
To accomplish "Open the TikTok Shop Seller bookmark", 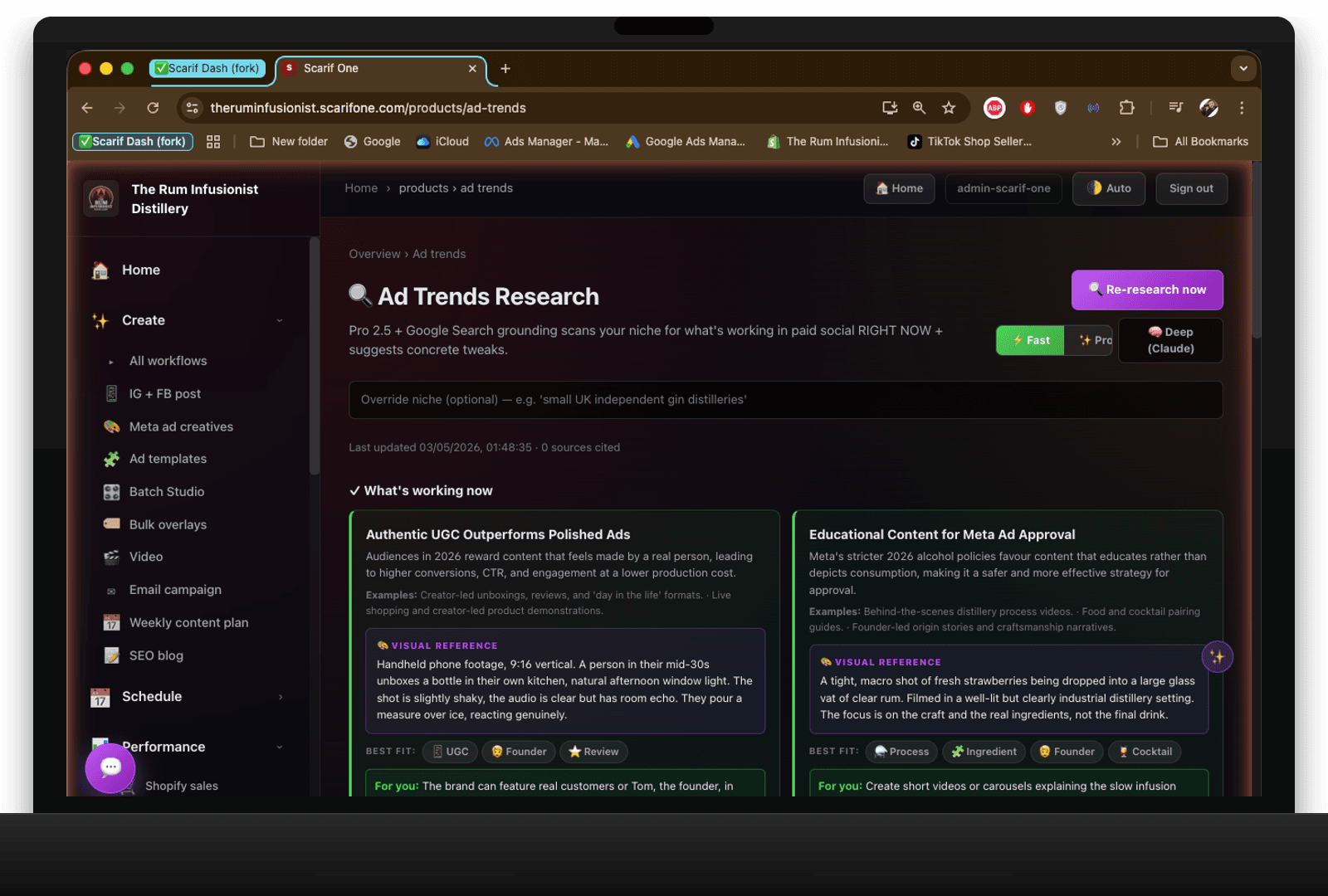I will (x=969, y=142).
